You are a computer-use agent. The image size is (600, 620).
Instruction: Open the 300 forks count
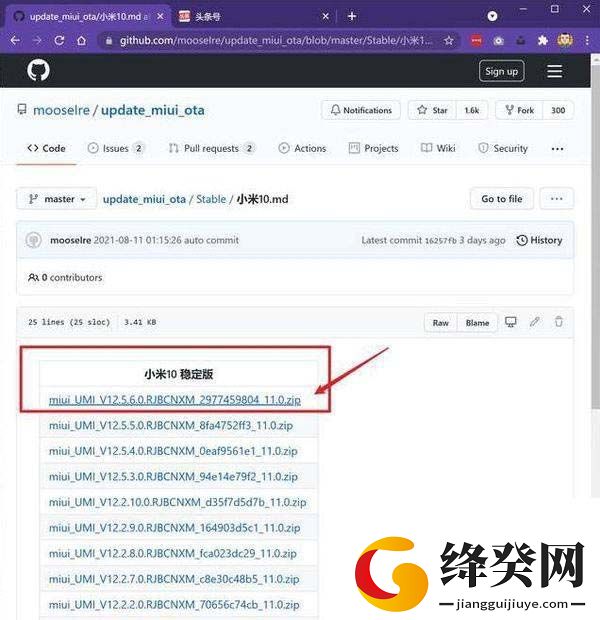pos(558,110)
